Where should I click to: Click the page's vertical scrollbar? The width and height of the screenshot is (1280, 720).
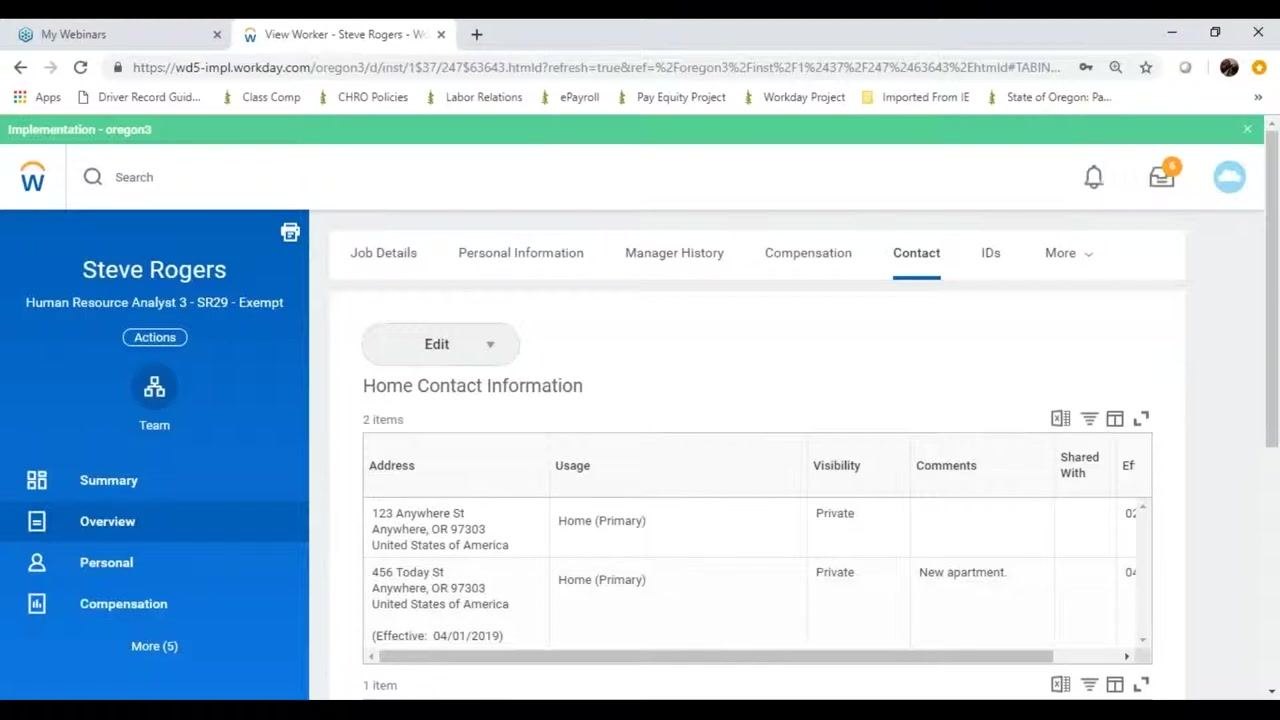(1272, 288)
